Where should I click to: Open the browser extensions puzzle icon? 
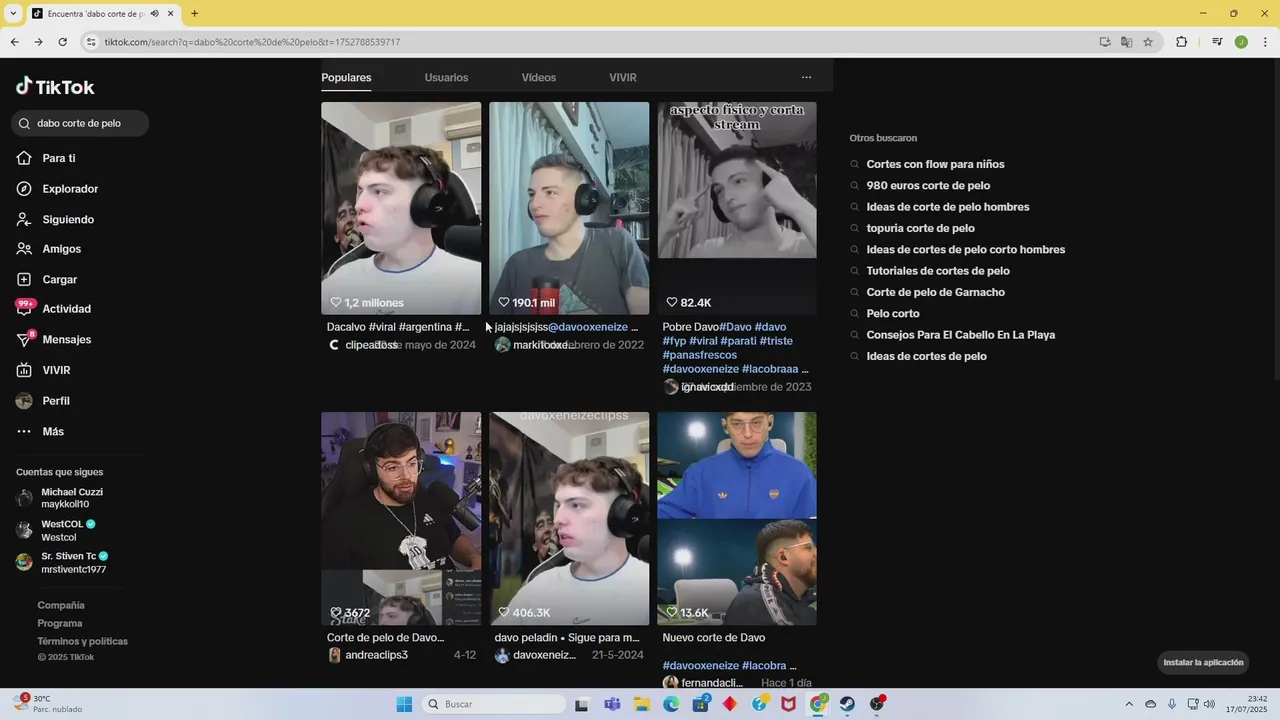click(1181, 42)
